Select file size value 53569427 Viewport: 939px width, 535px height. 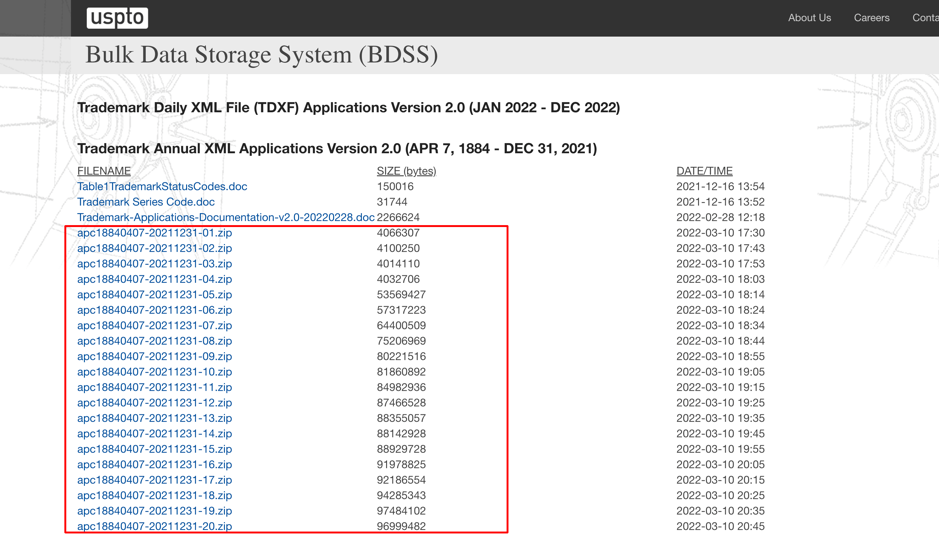coord(401,295)
